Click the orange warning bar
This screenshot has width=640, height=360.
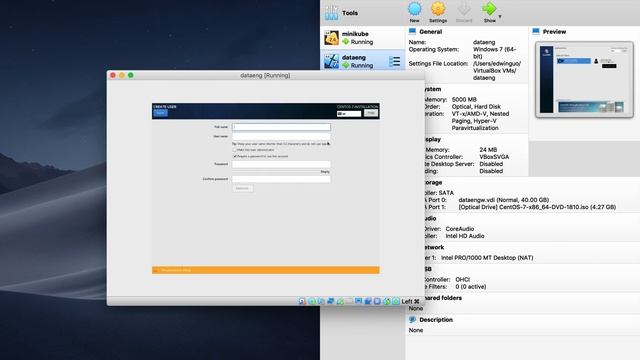point(266,270)
